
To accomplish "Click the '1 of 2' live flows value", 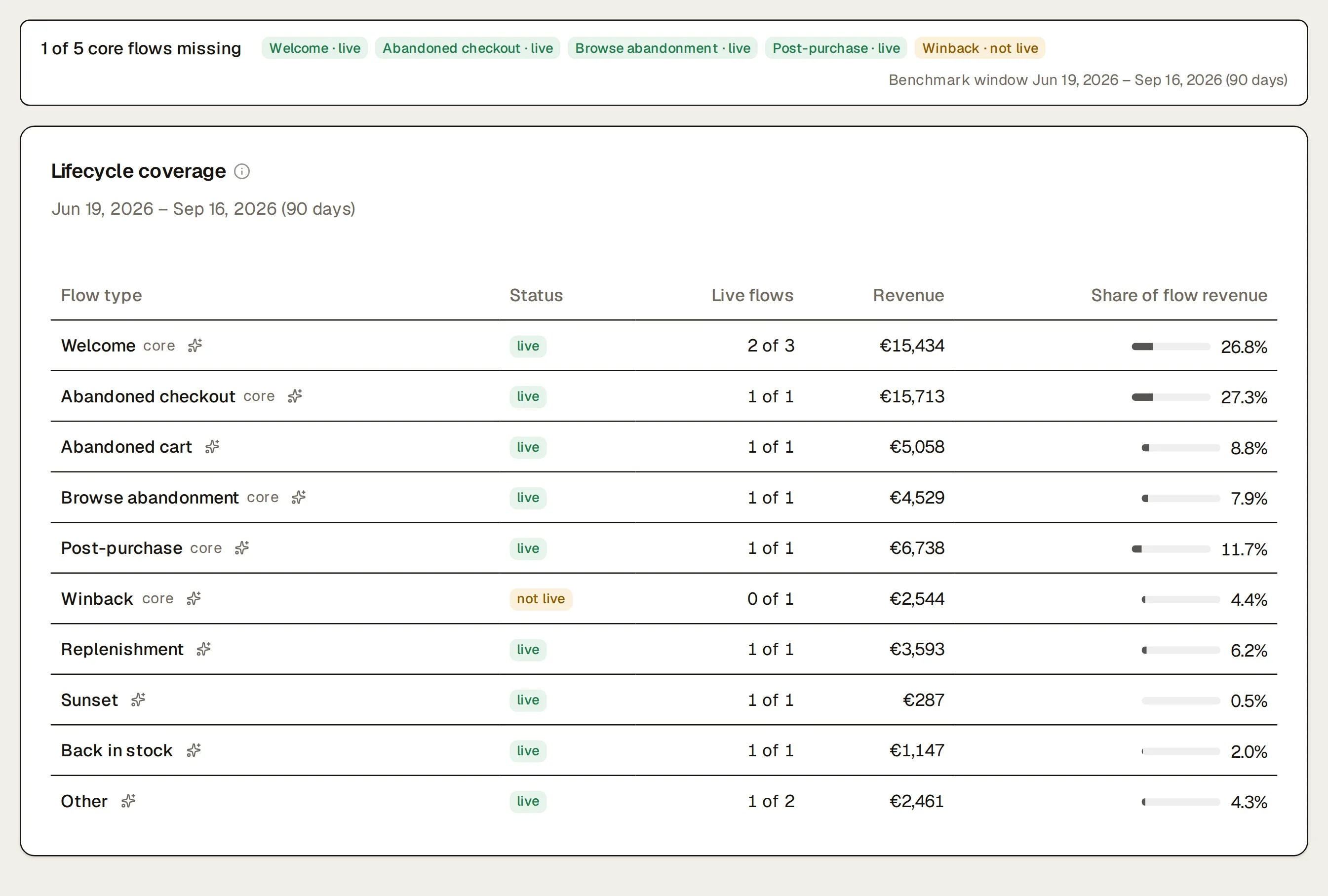I will 771,801.
